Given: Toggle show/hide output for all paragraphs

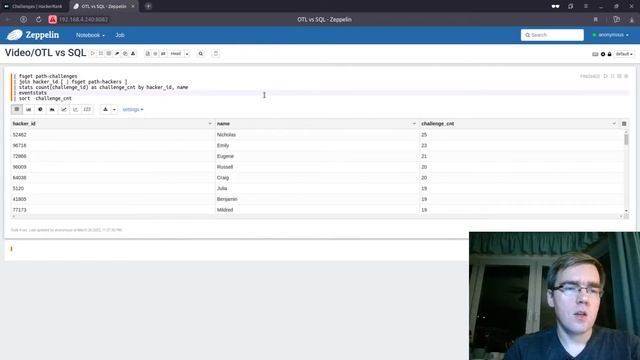Looking at the screenshot, I should [109, 53].
